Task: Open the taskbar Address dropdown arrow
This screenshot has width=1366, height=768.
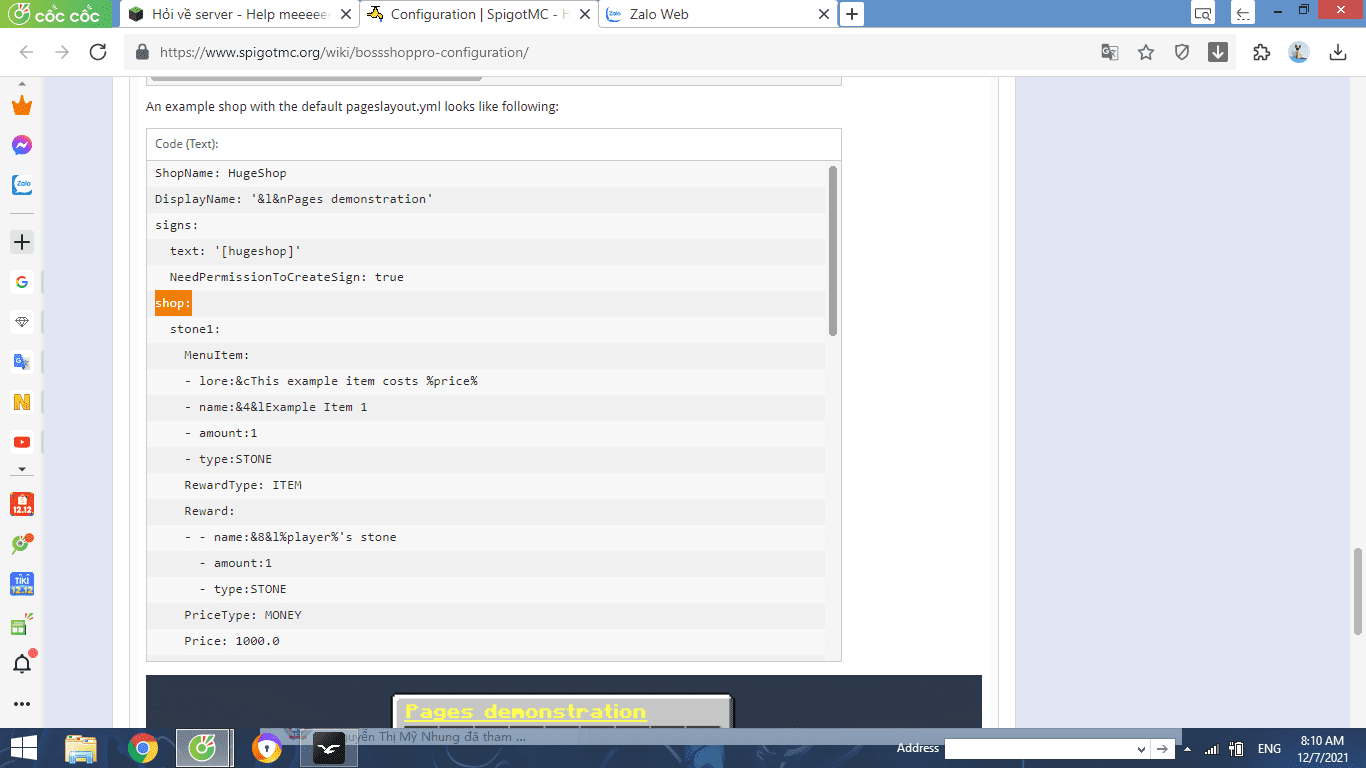Action: pos(1142,749)
